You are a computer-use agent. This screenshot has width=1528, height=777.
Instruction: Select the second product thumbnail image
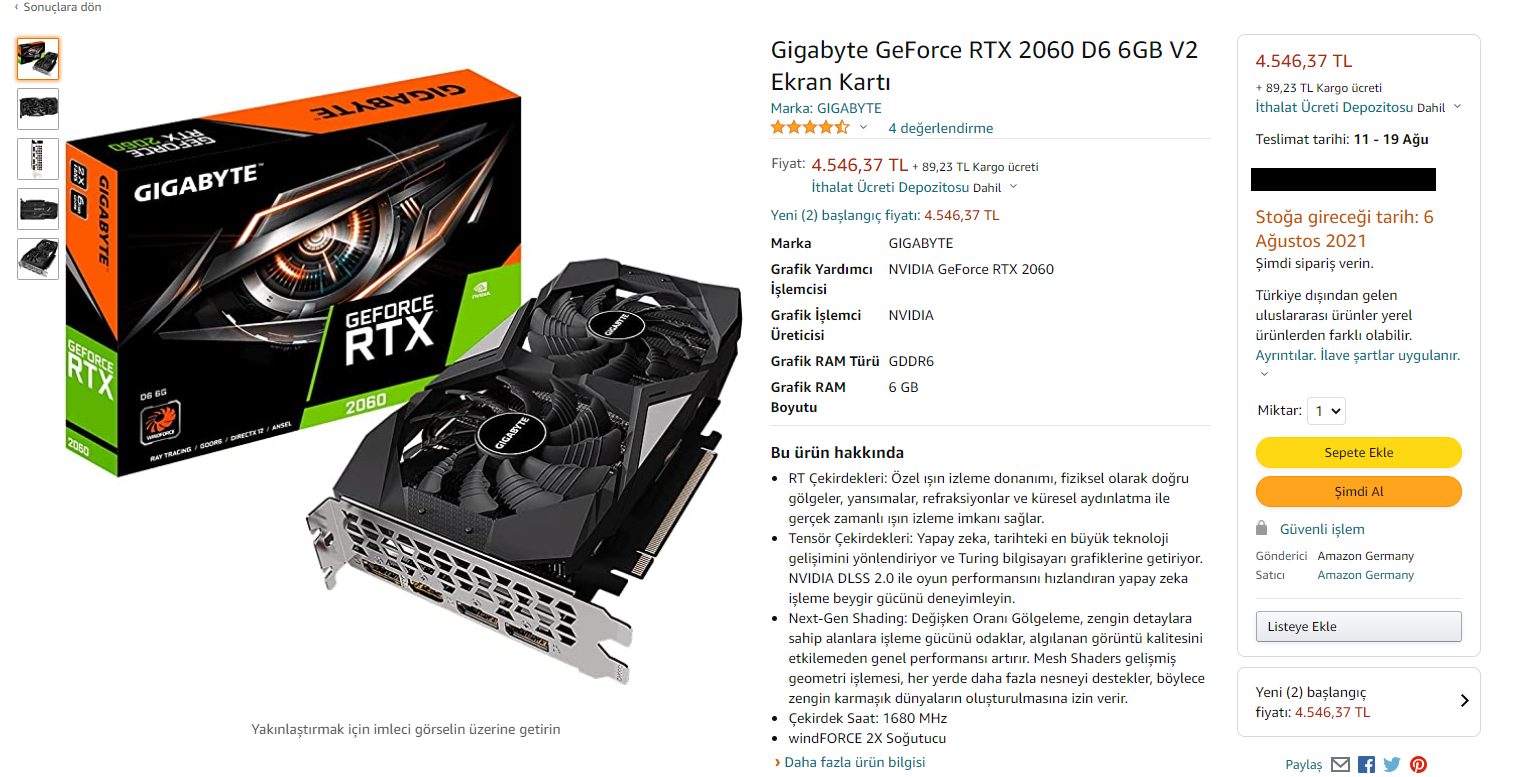38,109
